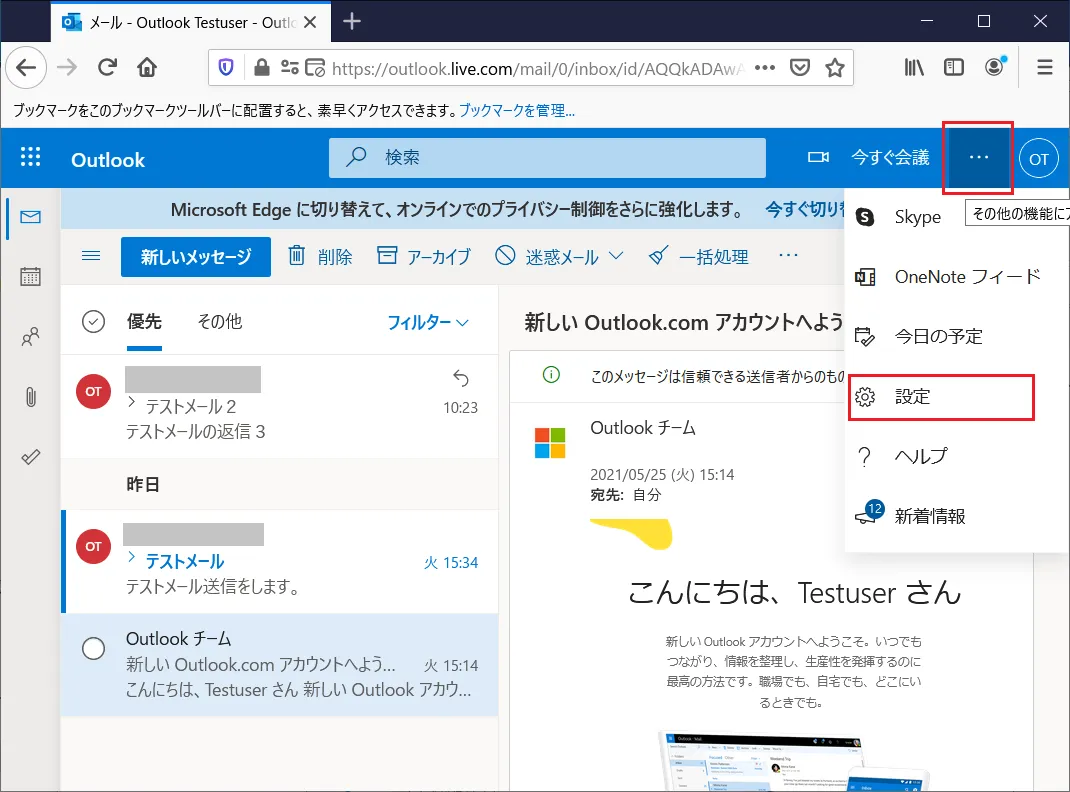Toggle the folder pane hamburger icon
The height and width of the screenshot is (792, 1070).
click(x=91, y=256)
